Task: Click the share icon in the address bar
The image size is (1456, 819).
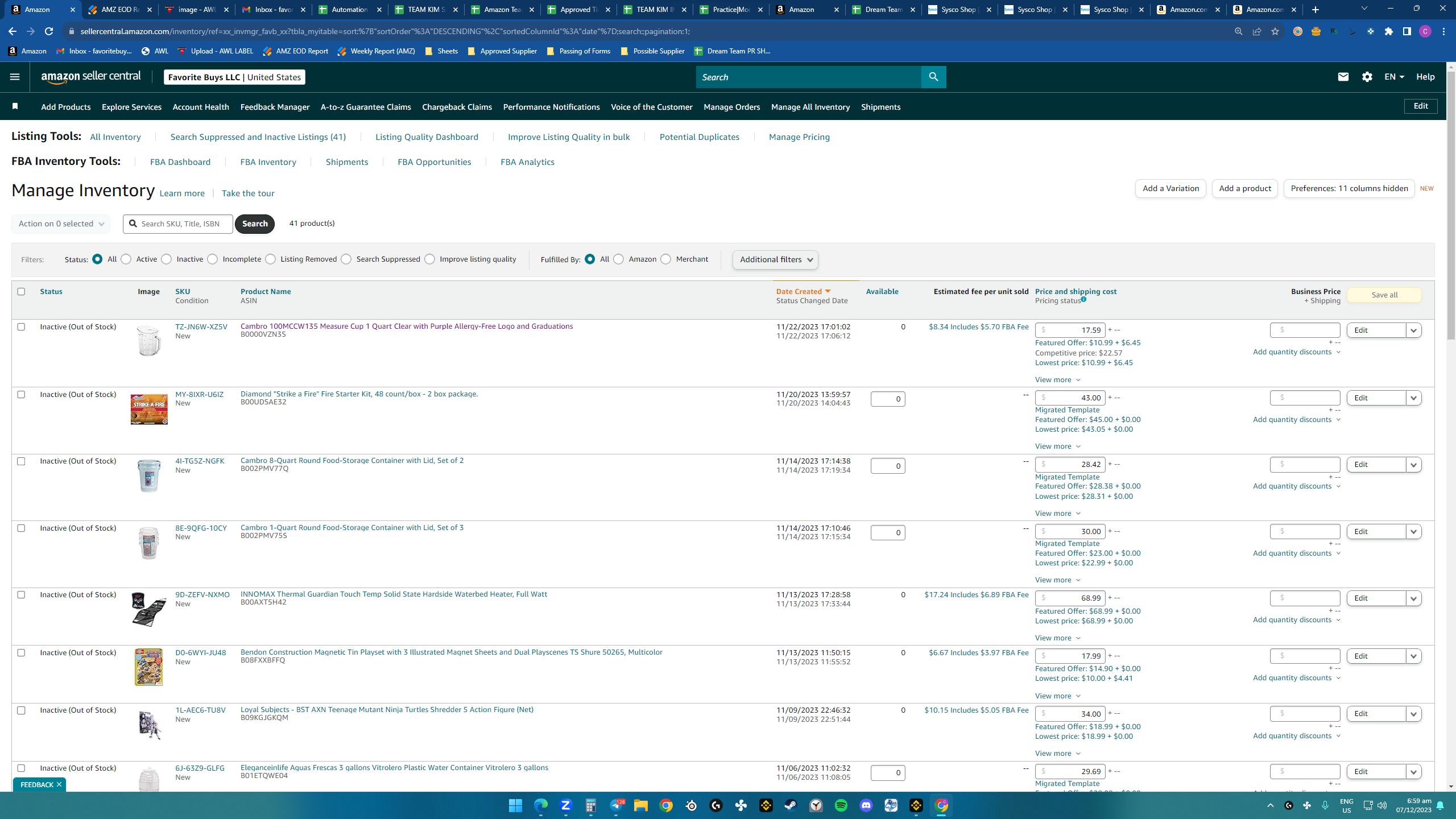Action: tap(1256, 31)
